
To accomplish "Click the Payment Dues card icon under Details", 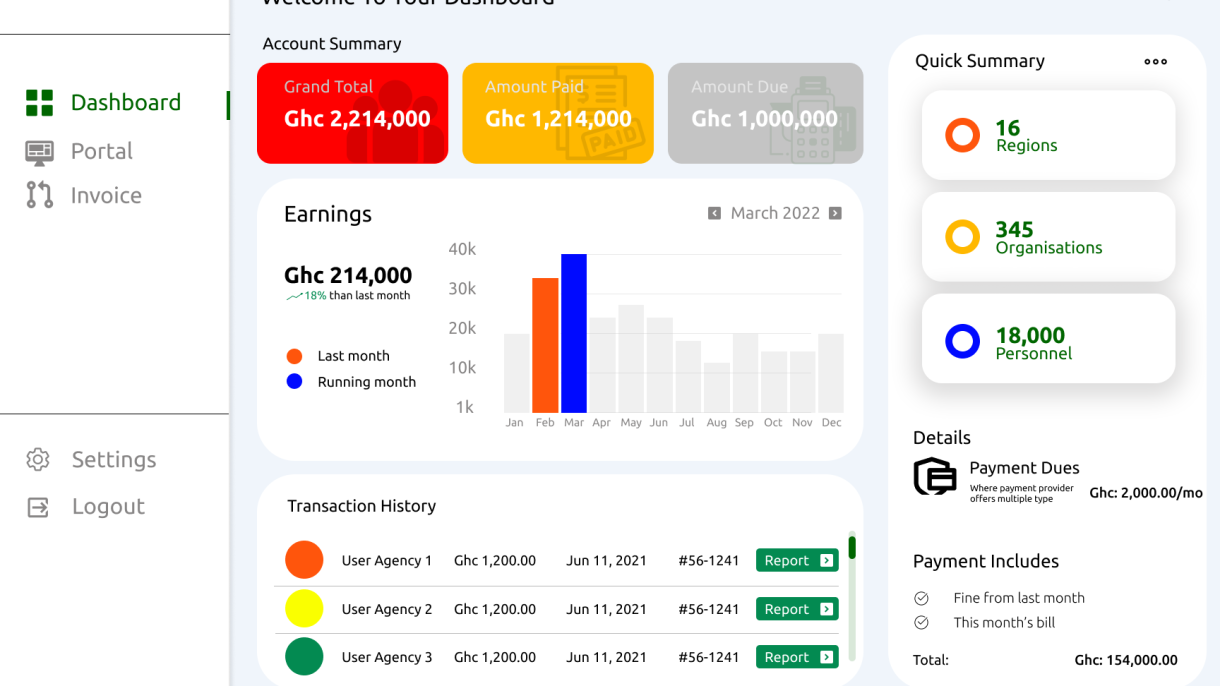I will point(935,478).
